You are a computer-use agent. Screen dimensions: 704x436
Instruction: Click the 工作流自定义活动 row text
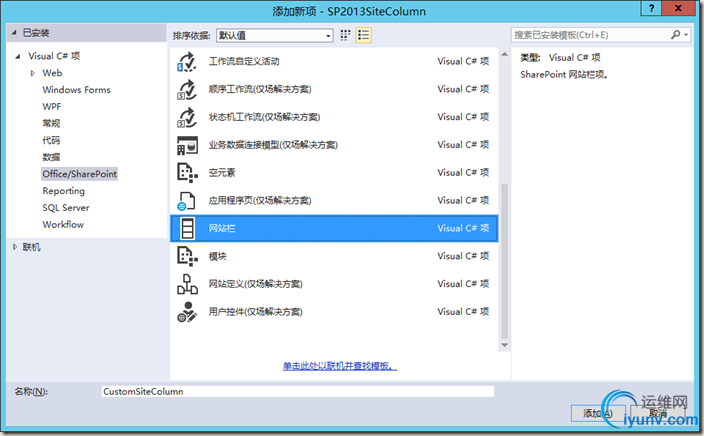point(244,62)
